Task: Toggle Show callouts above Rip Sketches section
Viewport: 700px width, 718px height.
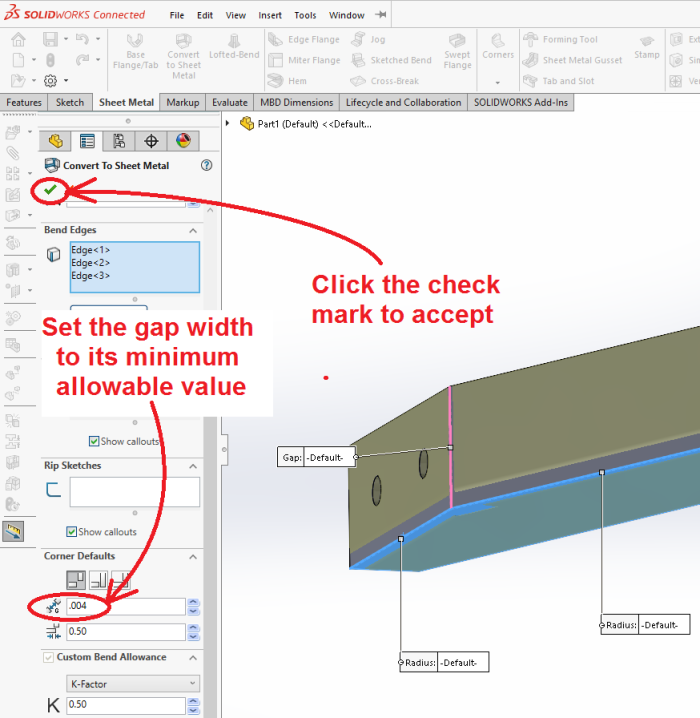Action: pyautogui.click(x=94, y=441)
